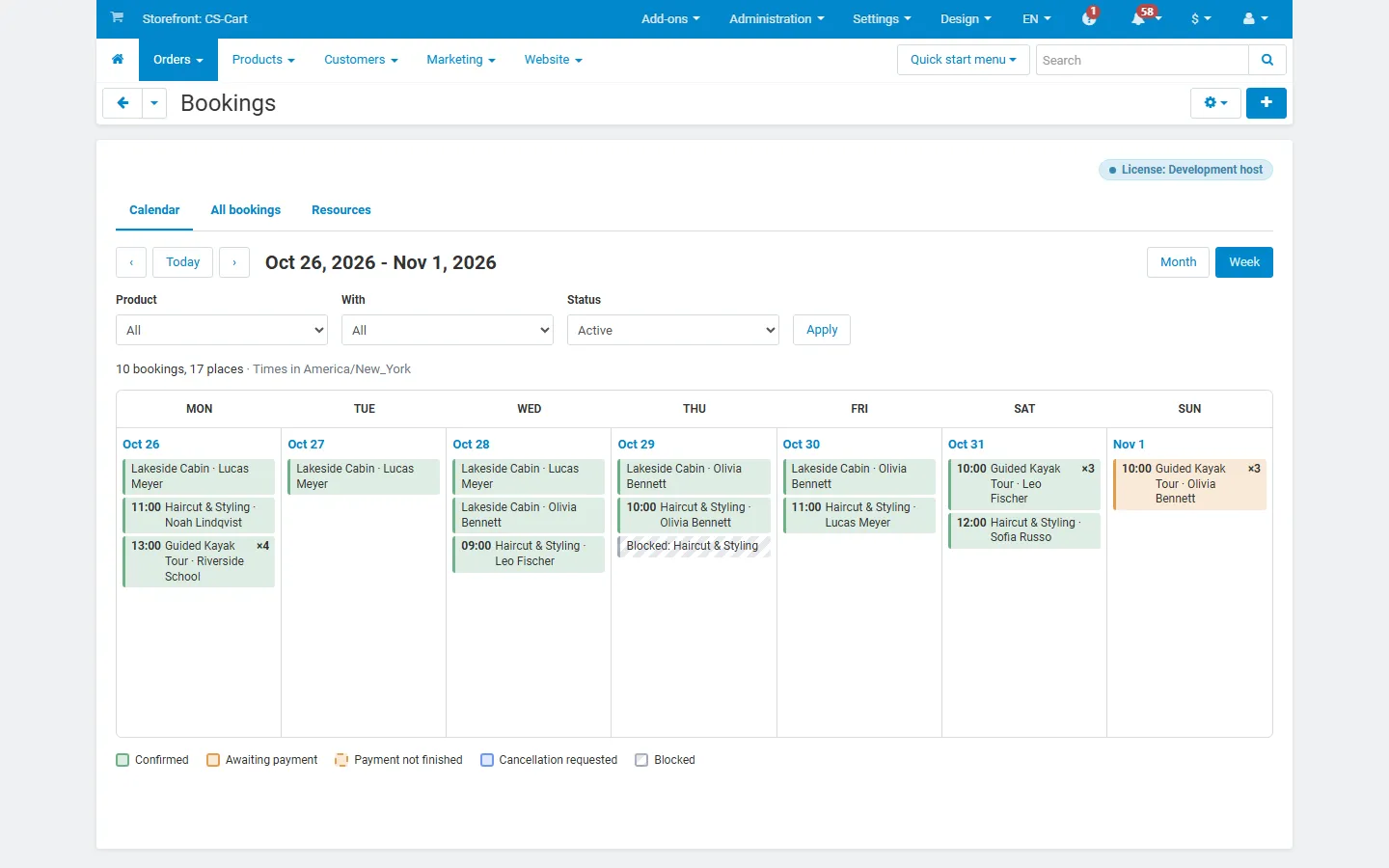Viewport: 1389px width, 868px height.
Task: Open the Product filter dropdown
Action: (222, 330)
